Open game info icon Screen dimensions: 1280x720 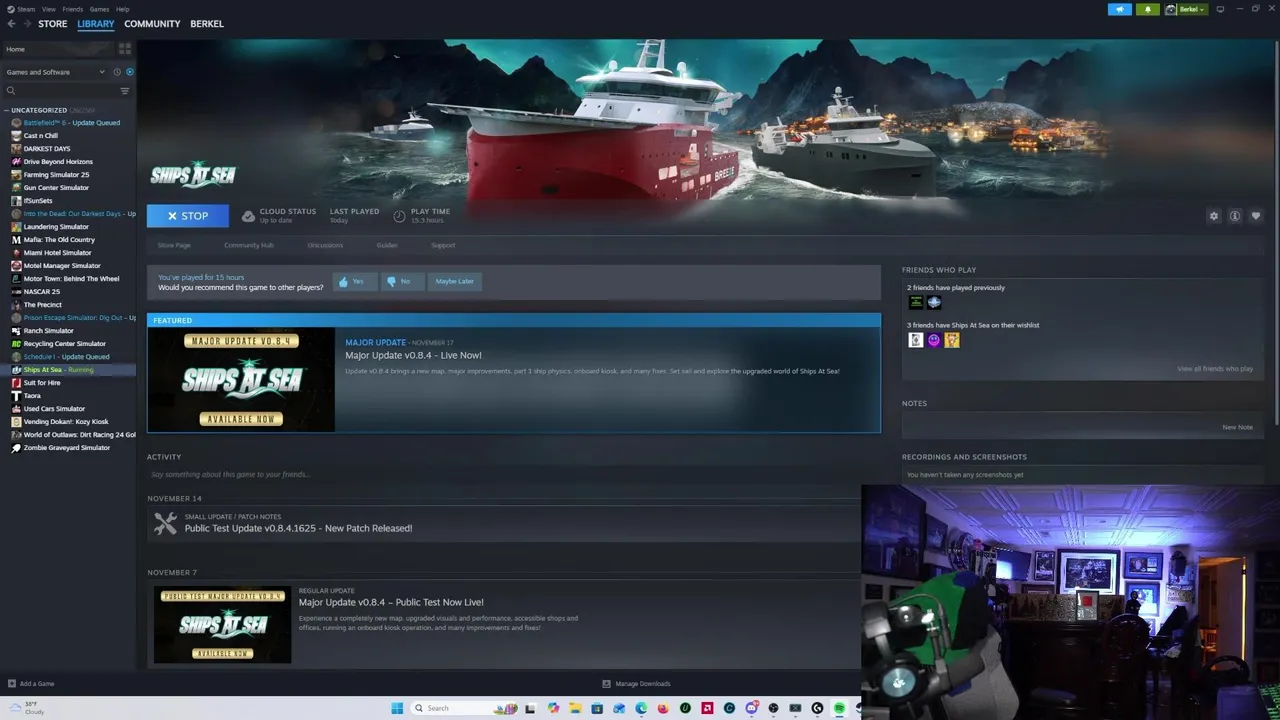1235,216
